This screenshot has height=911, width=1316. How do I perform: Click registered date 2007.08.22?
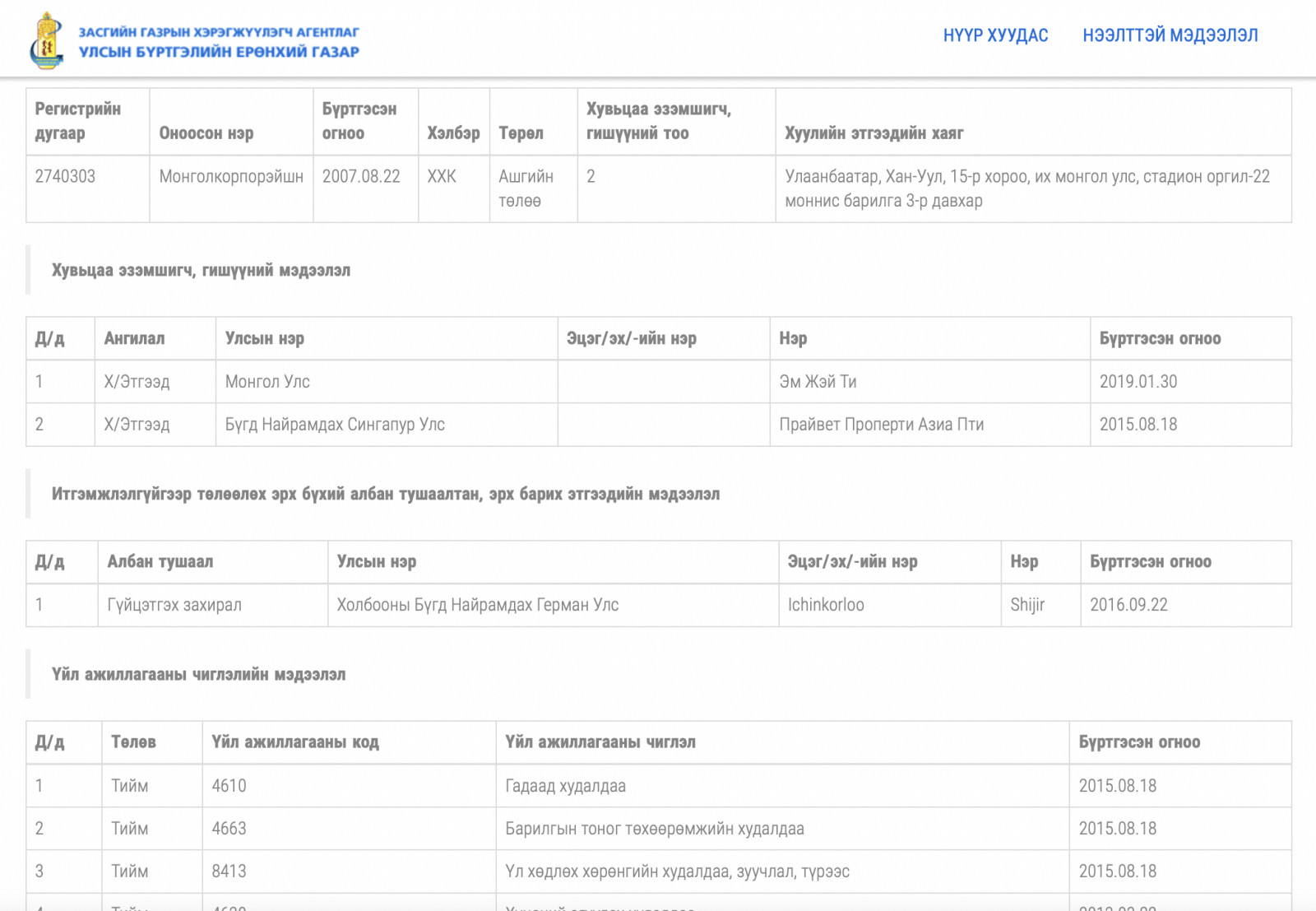click(x=361, y=176)
